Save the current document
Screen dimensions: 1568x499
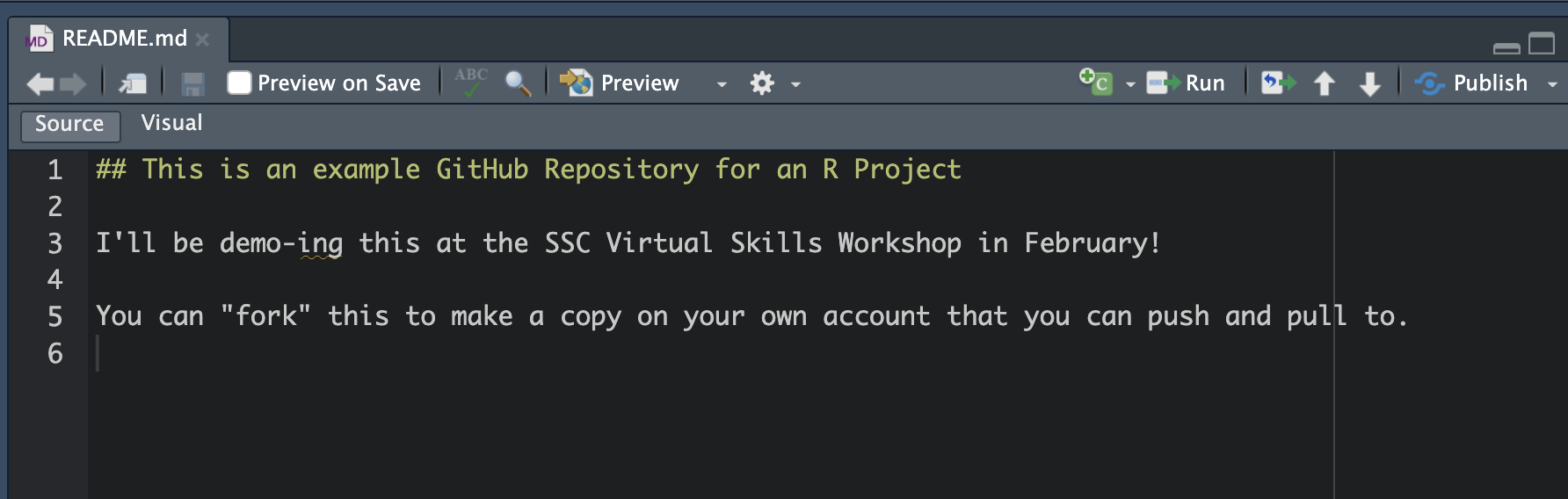[192, 83]
